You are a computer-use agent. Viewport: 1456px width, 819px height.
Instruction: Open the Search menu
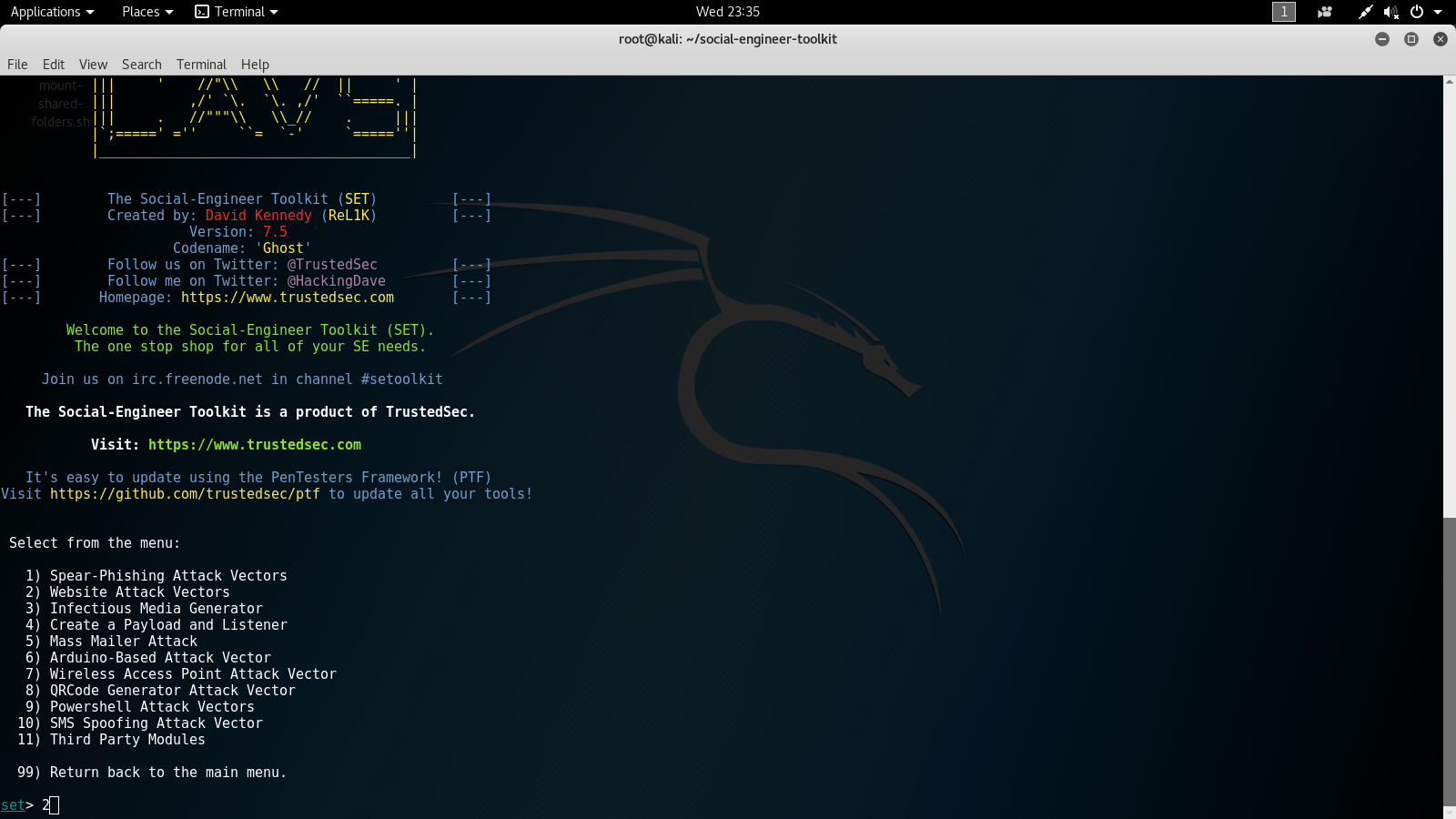tap(142, 65)
